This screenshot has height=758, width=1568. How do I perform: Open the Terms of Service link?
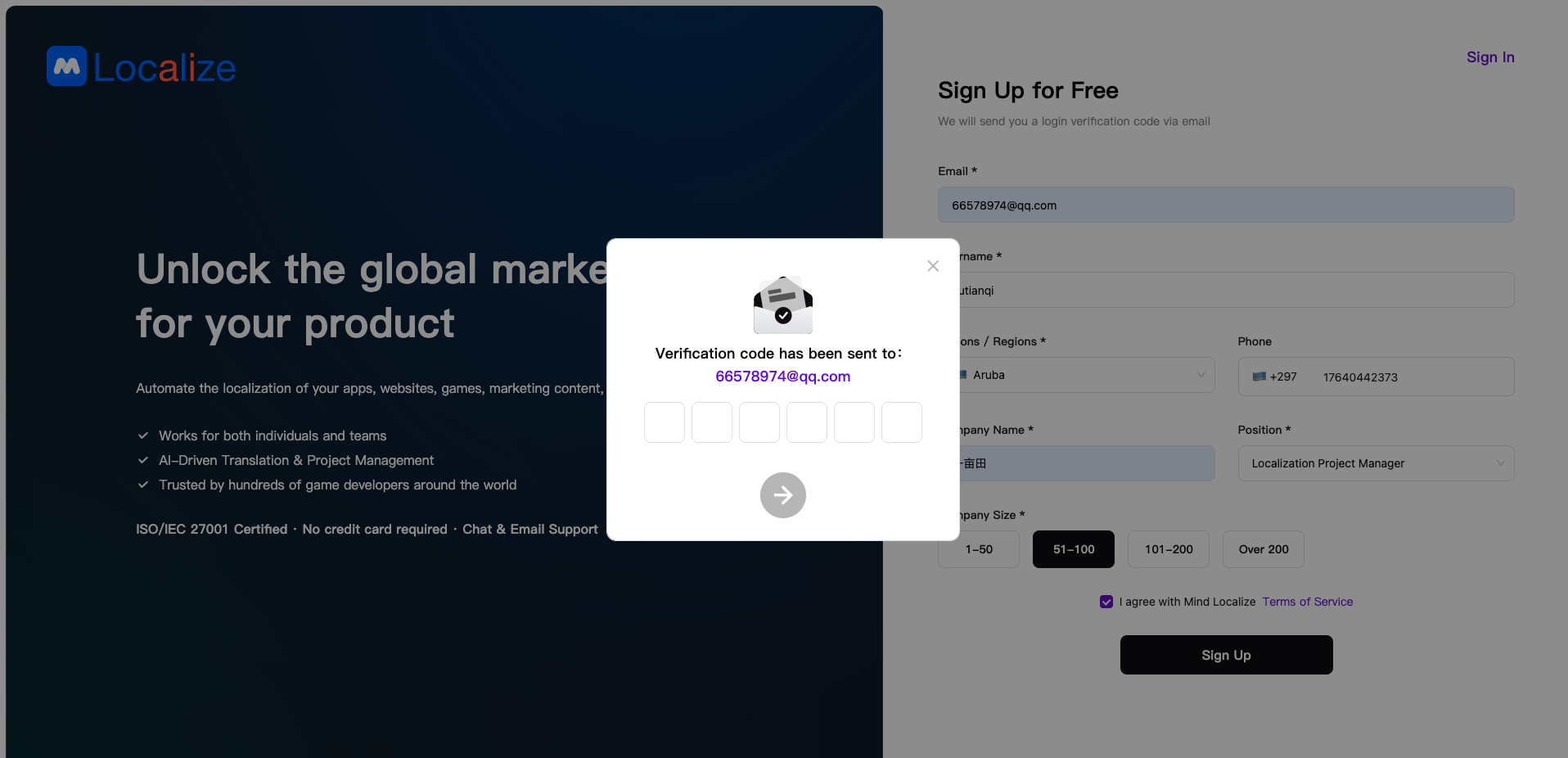coord(1307,602)
